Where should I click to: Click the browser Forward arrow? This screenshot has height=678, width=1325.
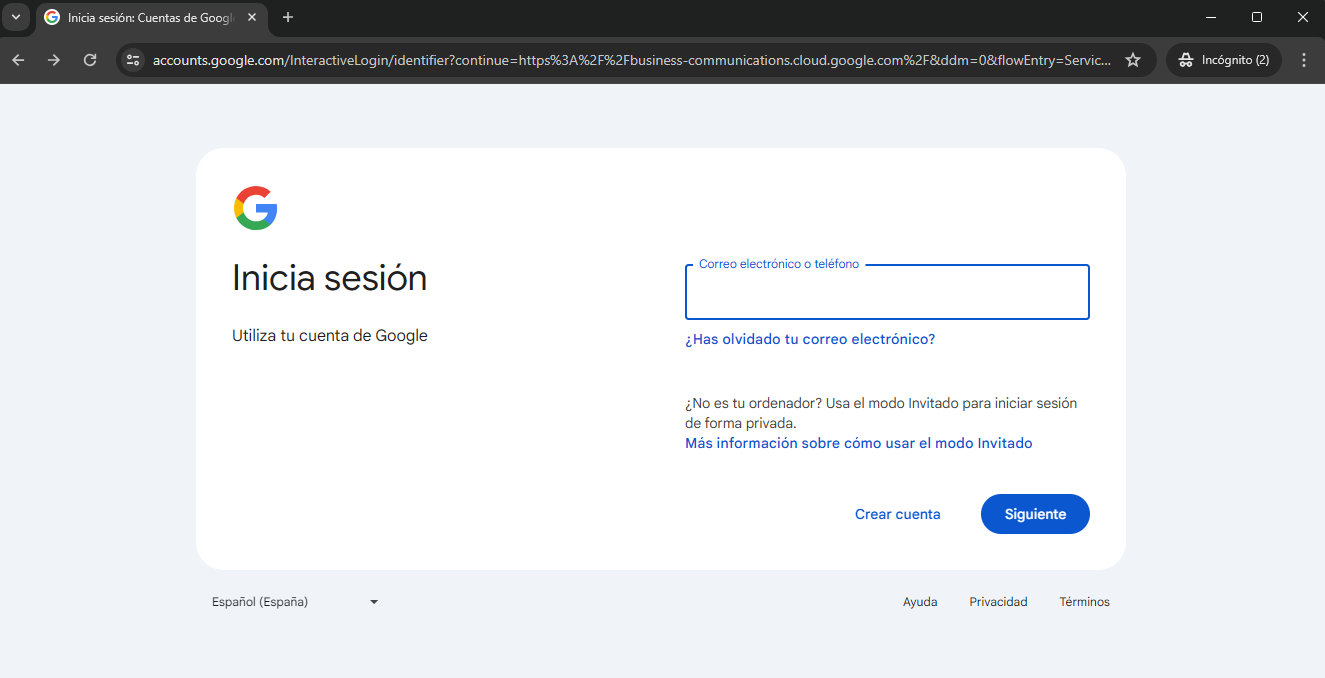click(x=54, y=60)
